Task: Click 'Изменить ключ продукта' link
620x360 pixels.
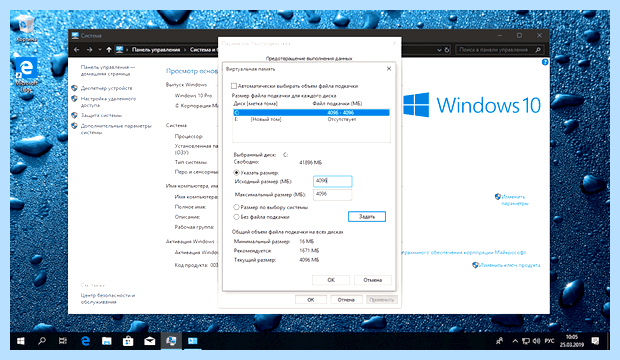Action: [509, 265]
